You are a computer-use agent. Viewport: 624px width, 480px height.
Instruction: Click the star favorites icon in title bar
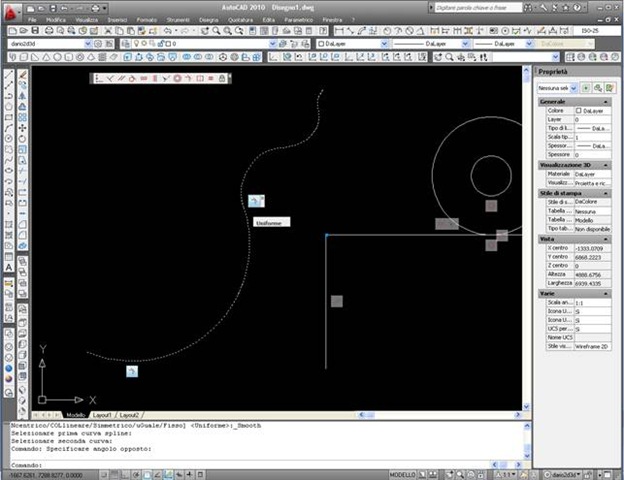[566, 8]
